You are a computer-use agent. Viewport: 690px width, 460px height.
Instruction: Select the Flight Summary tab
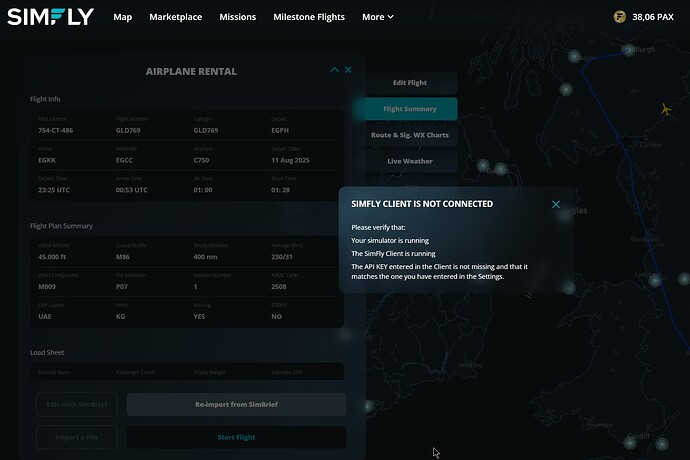point(410,109)
